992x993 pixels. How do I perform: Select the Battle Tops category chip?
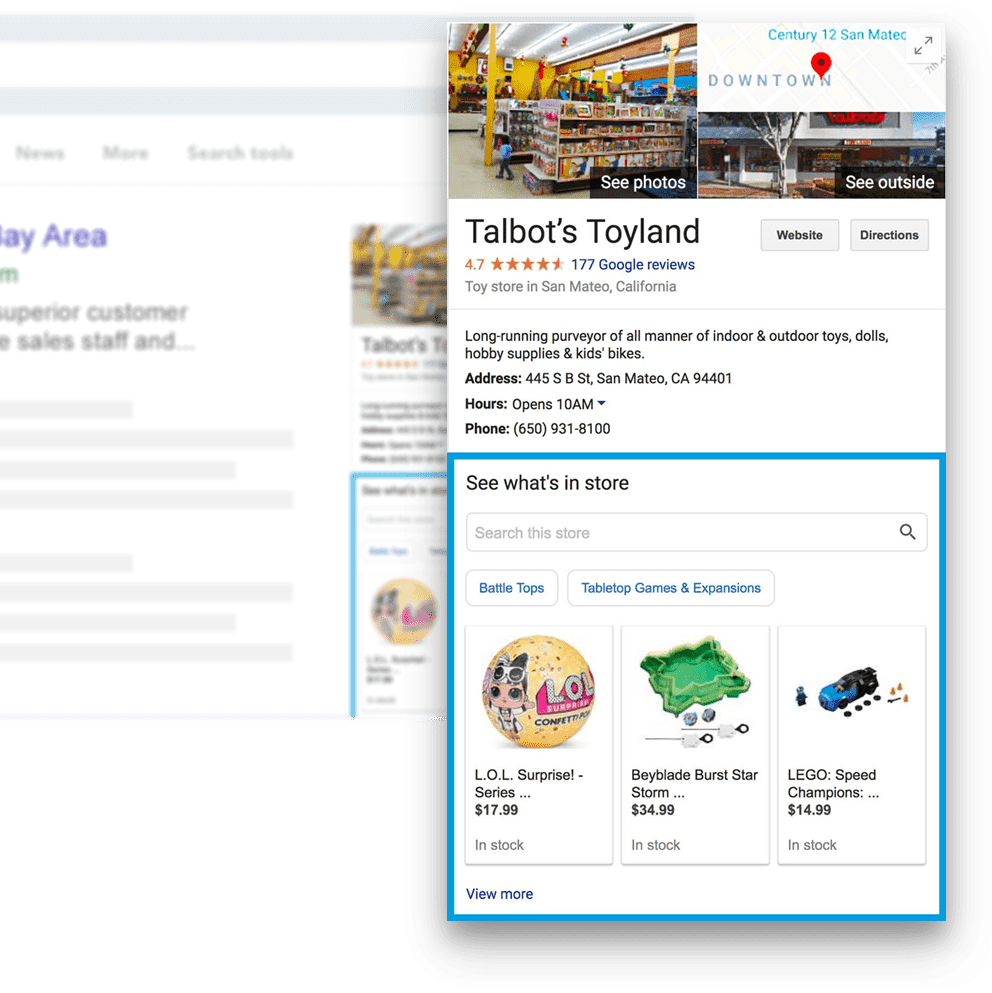[x=511, y=588]
